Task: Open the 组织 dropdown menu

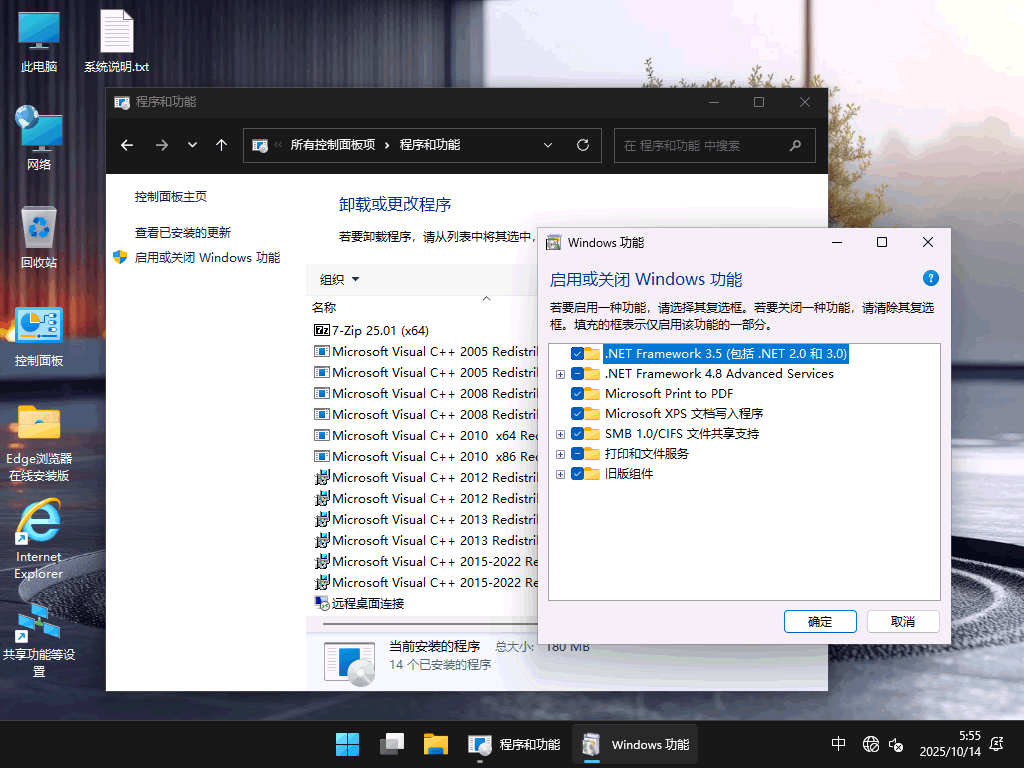Action: coord(340,280)
